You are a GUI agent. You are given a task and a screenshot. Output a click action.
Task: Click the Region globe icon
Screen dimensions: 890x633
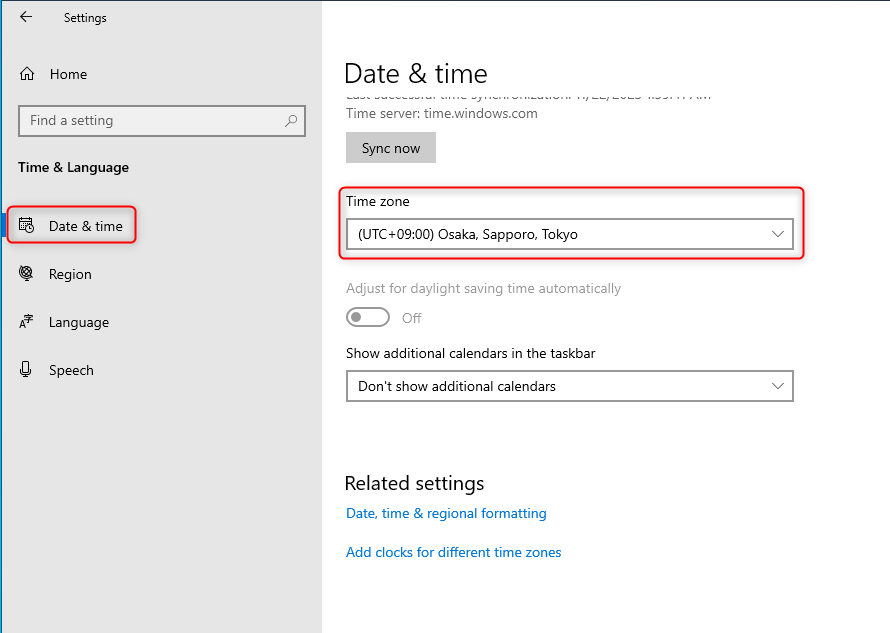click(x=27, y=274)
